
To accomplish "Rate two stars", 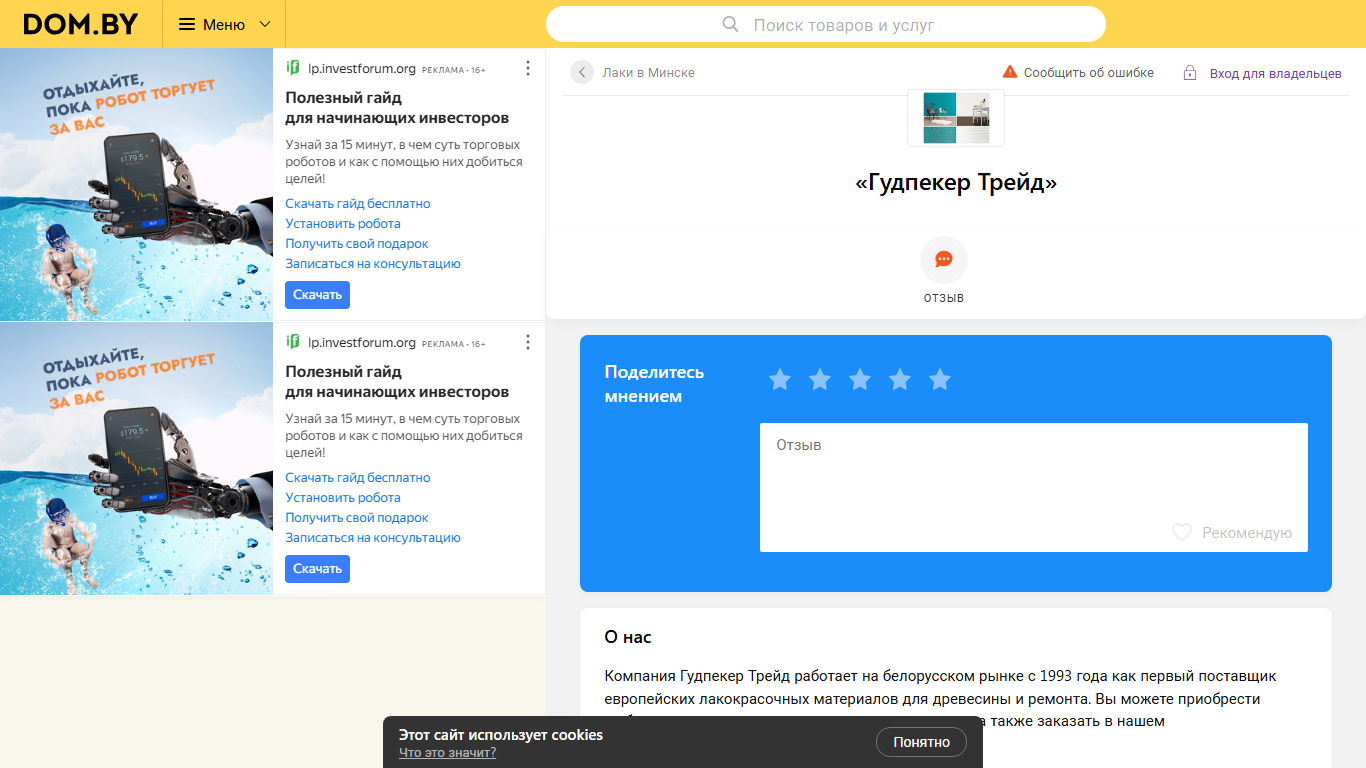I will pos(820,379).
